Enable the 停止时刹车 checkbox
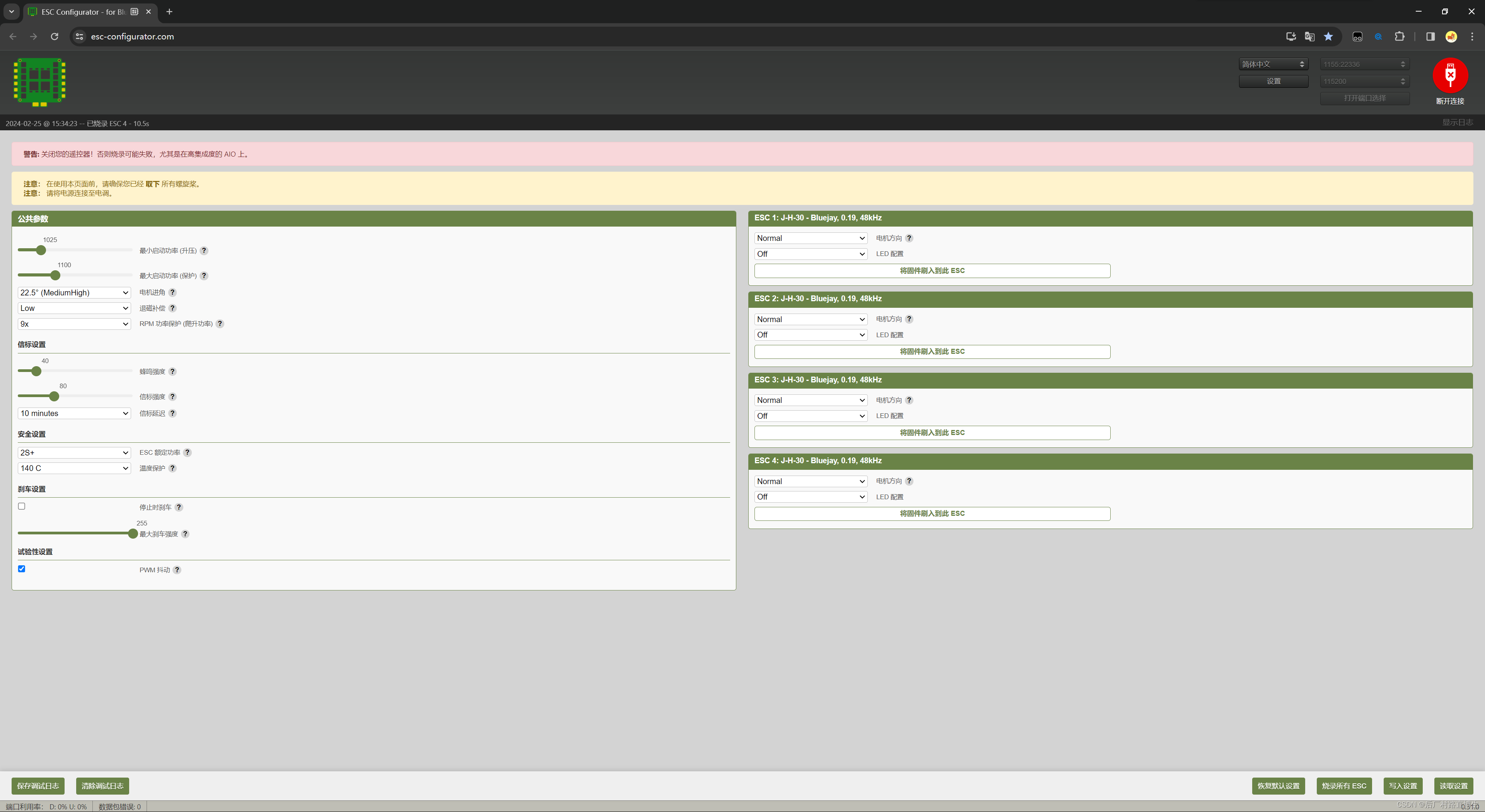1485x812 pixels. (x=22, y=506)
